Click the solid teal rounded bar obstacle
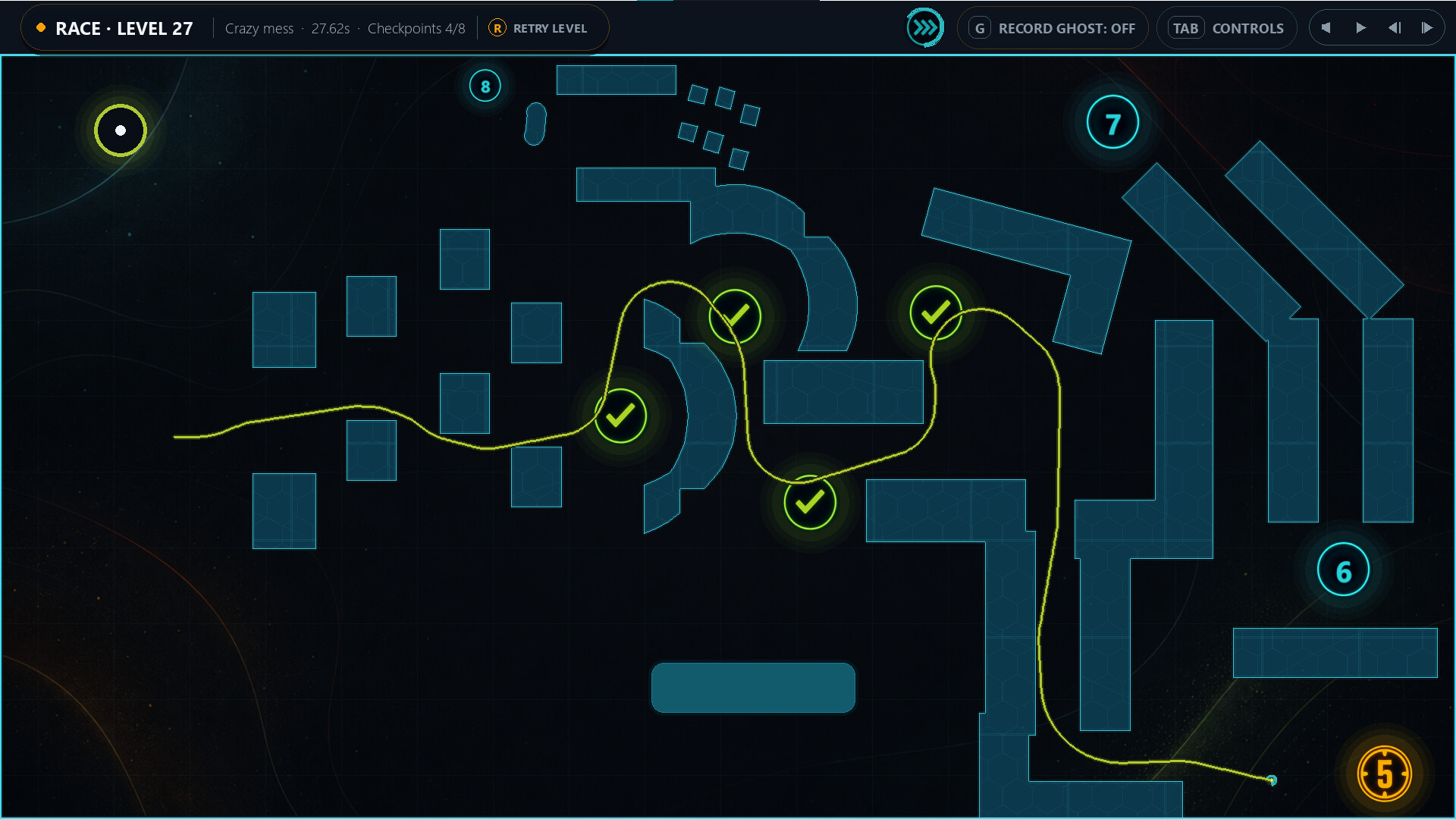1456x819 pixels. tap(753, 688)
